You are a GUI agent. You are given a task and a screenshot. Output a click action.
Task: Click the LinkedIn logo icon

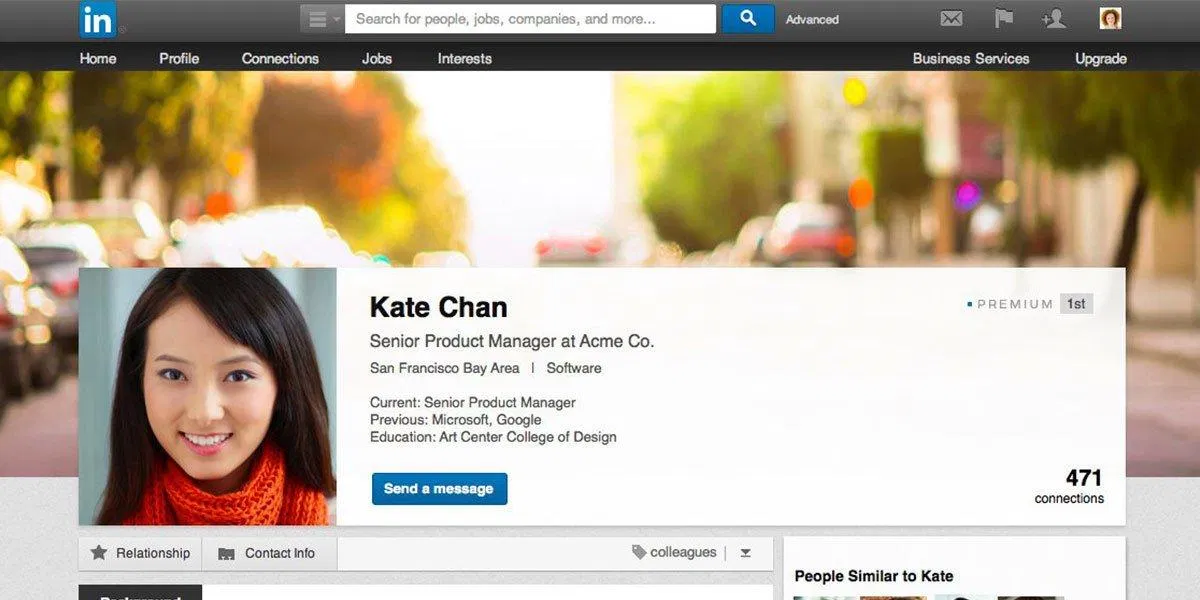click(97, 19)
